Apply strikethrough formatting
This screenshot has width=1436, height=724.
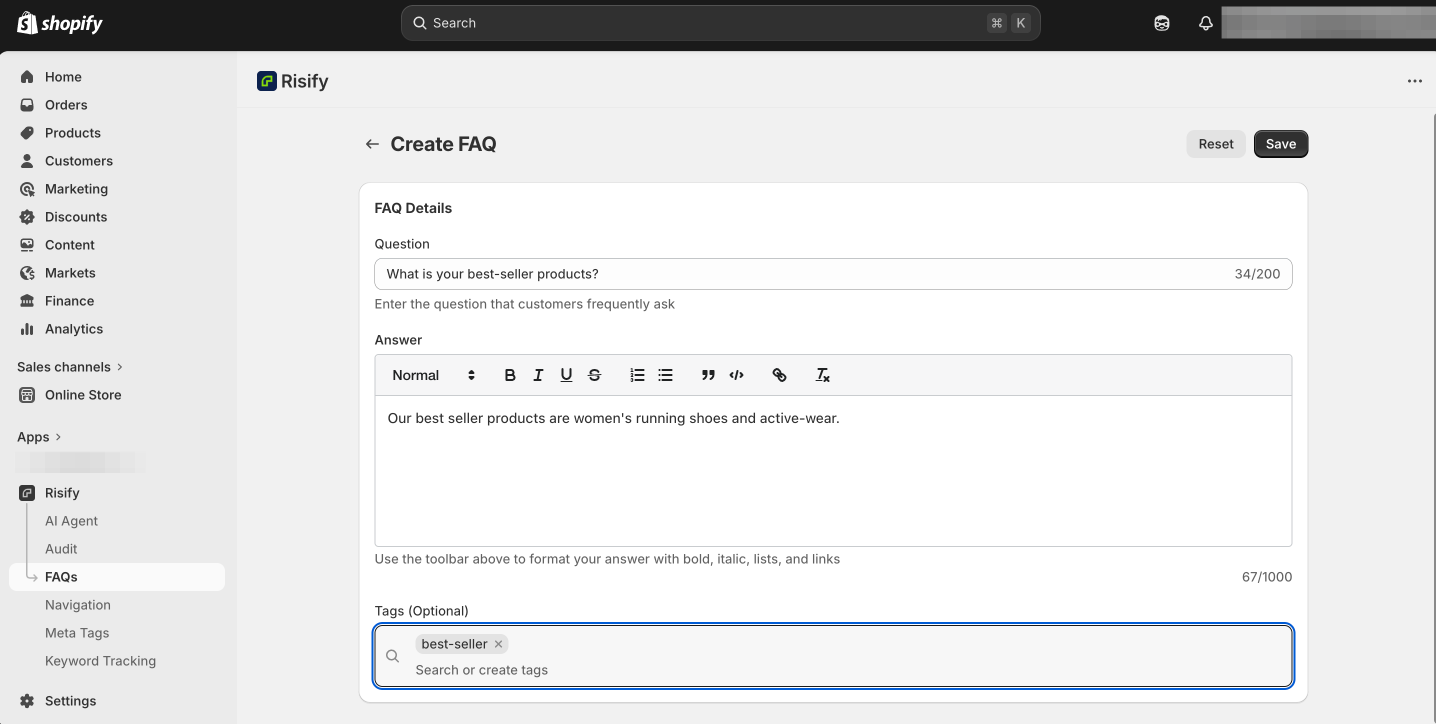click(x=594, y=375)
